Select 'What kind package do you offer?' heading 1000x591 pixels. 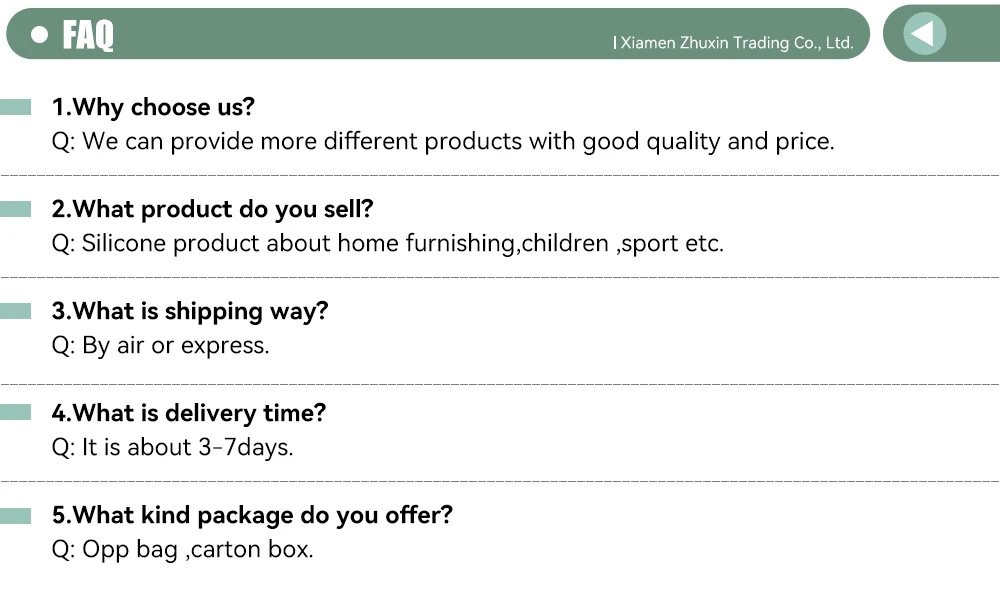(252, 515)
